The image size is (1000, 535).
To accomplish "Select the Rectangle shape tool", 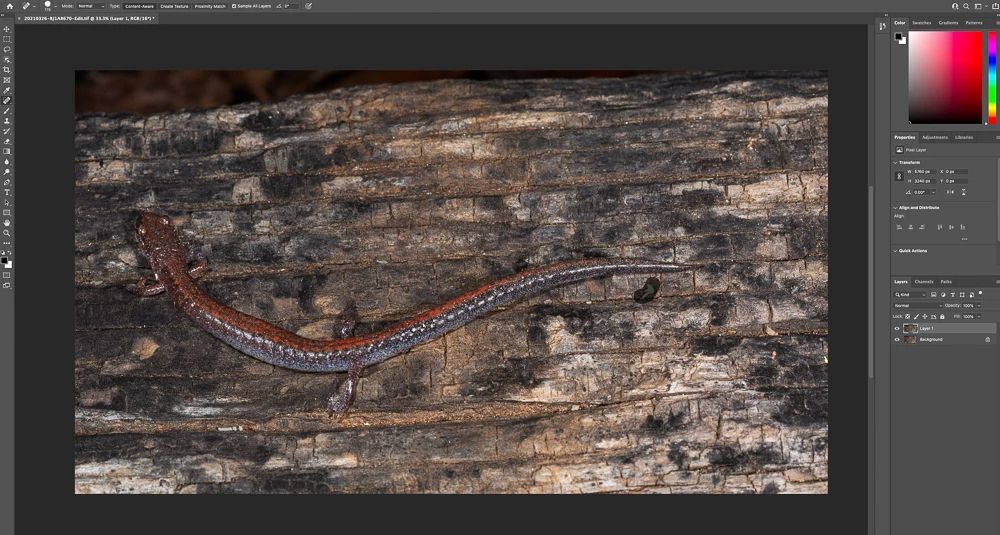I will point(7,213).
